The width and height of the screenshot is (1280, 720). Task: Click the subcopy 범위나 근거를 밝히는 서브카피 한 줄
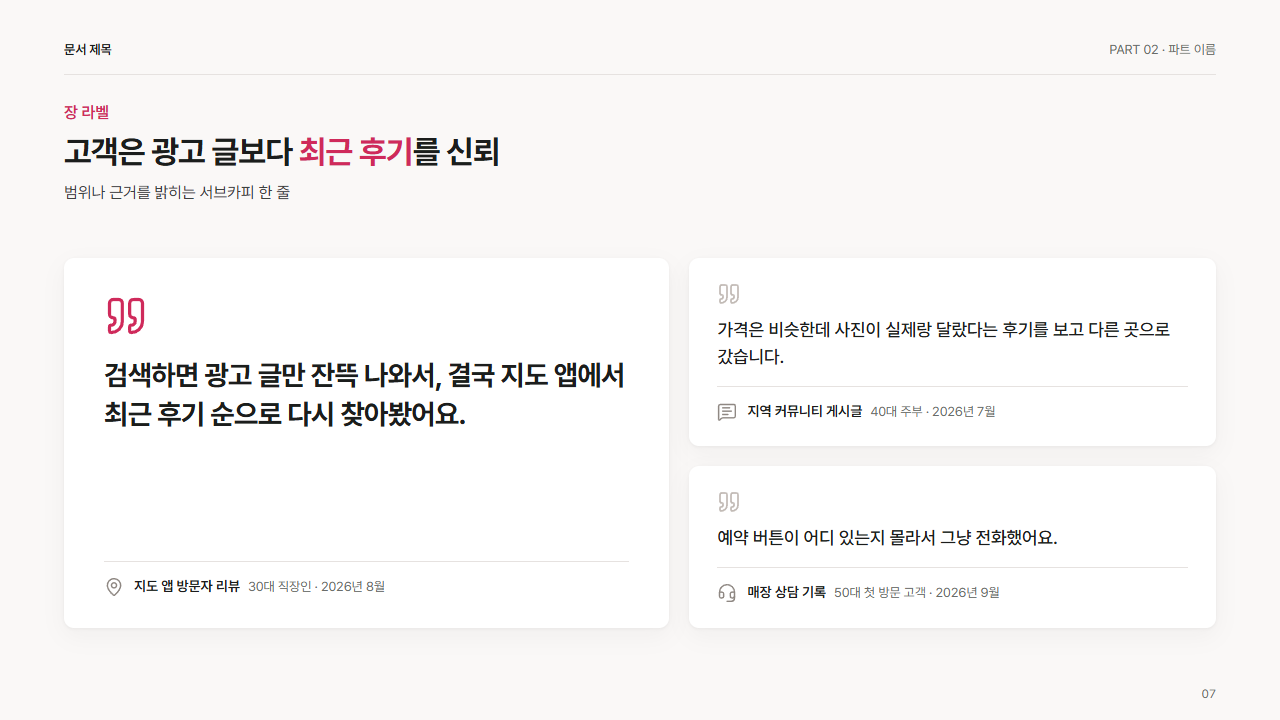(x=177, y=192)
